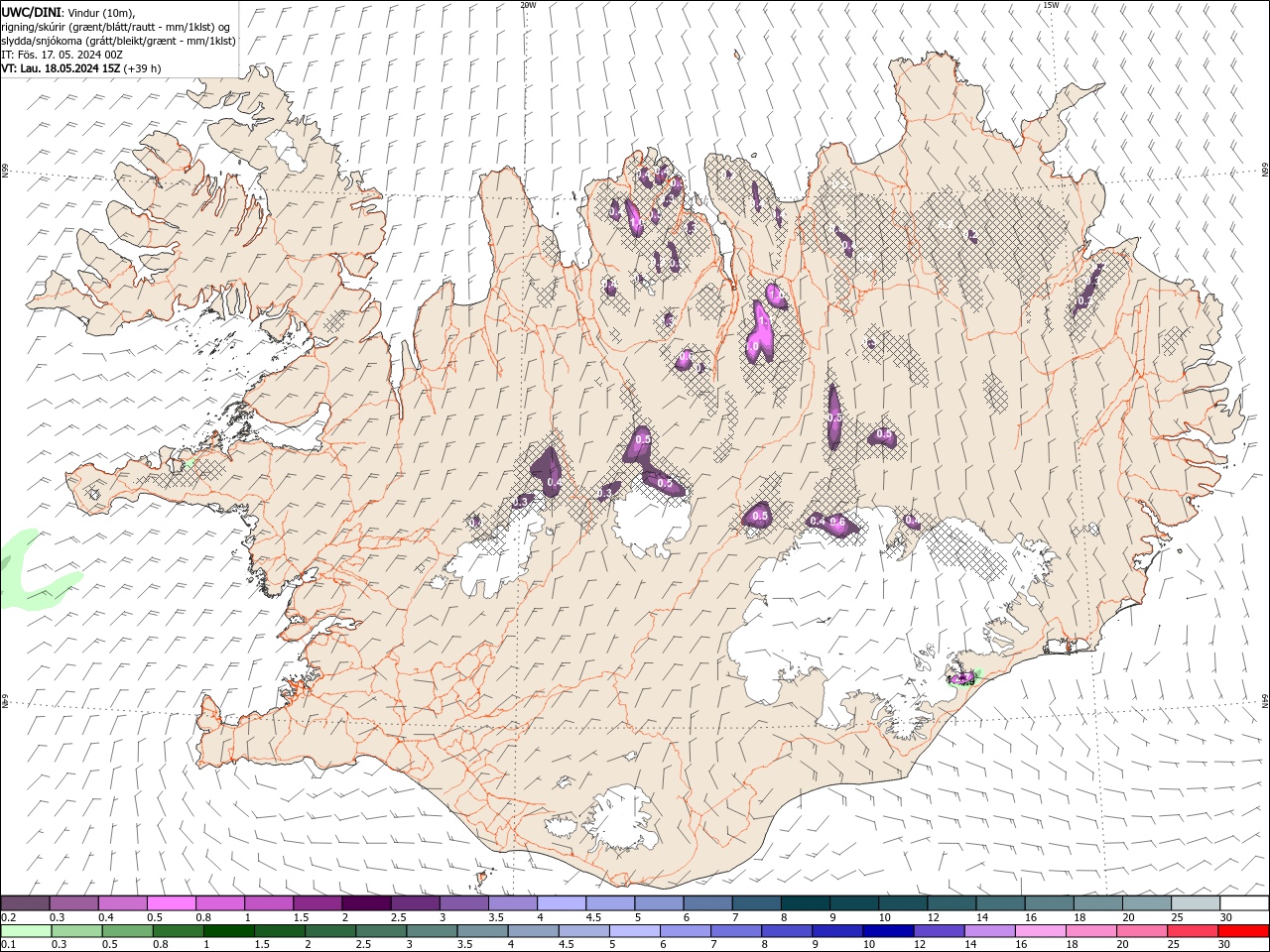Pick the 1.5–2 deep purple swatch, upper legend
This screenshot has width=1270, height=952.
pyautogui.click(x=317, y=903)
